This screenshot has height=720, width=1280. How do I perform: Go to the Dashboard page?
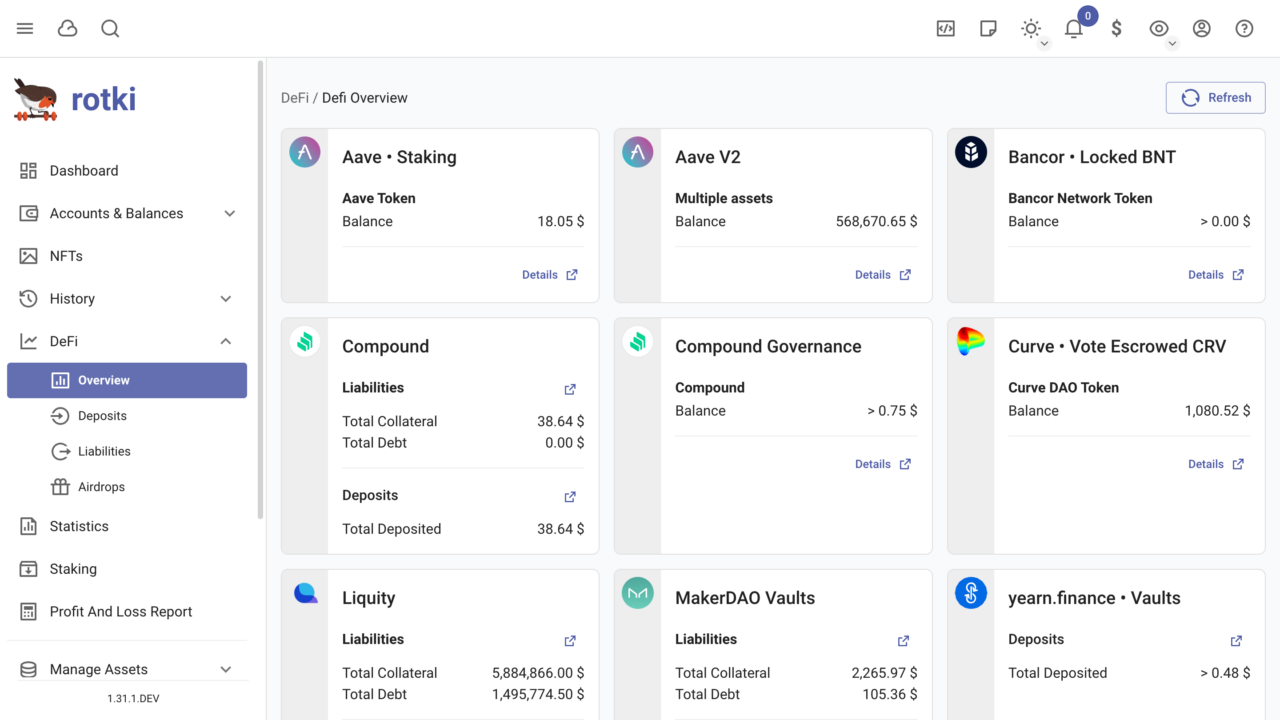[x=127, y=171]
